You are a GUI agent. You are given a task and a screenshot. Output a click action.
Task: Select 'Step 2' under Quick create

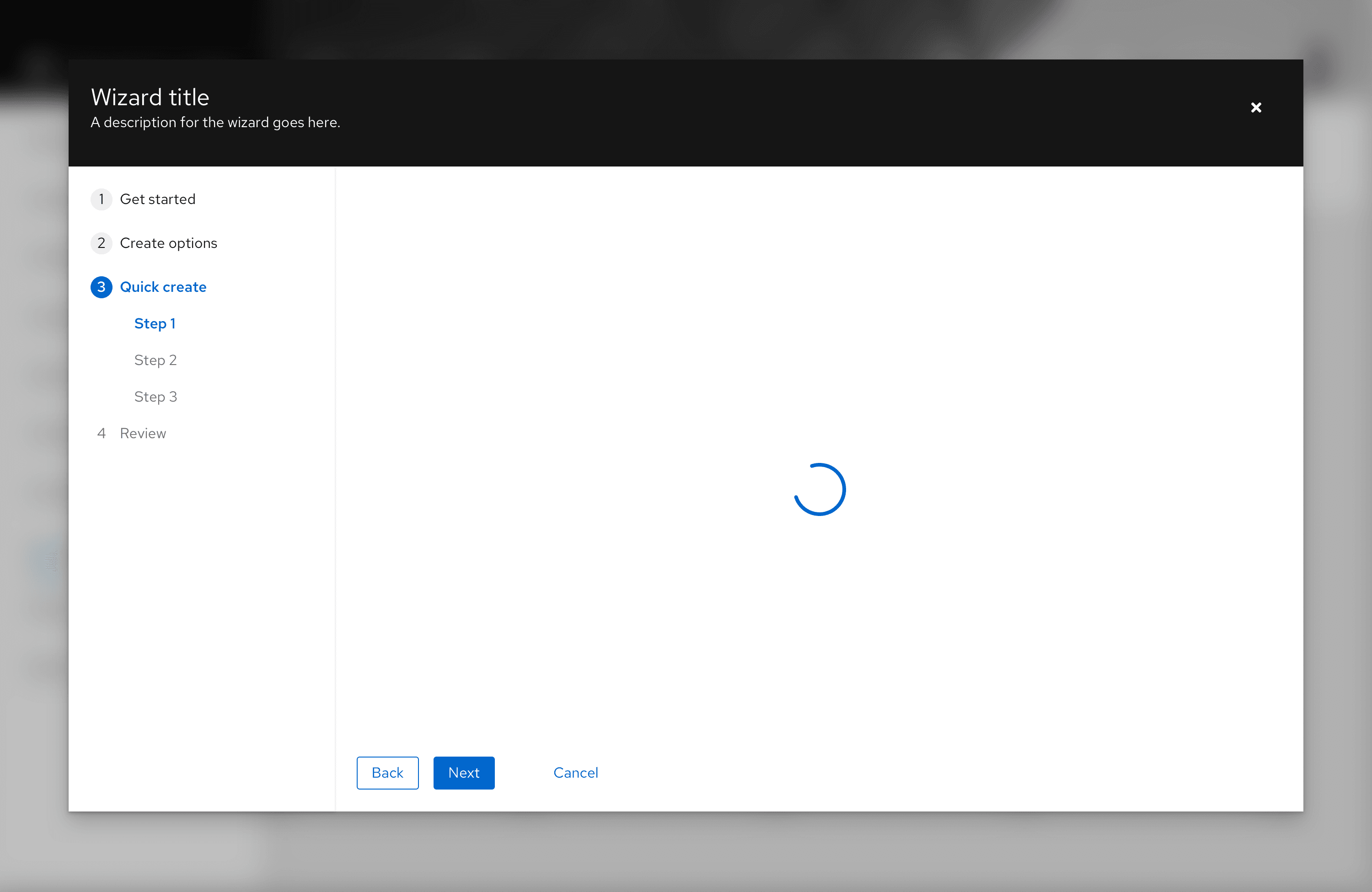155,360
